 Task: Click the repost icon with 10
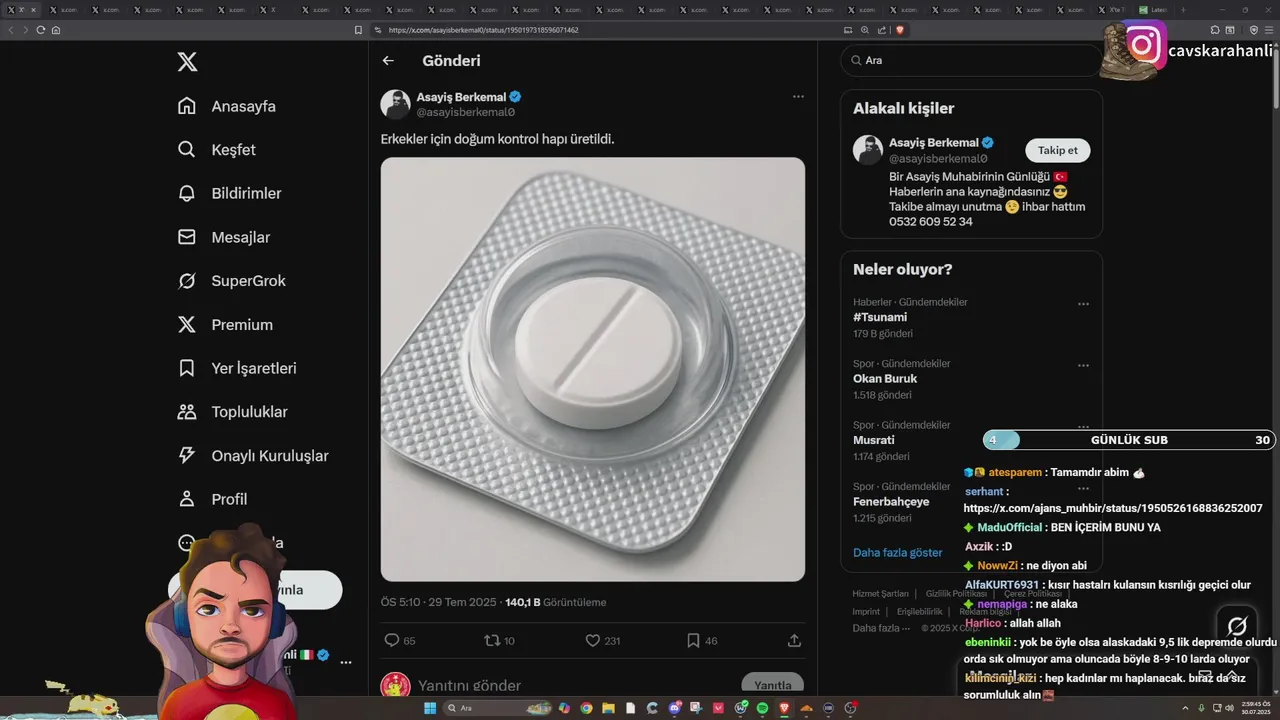click(491, 640)
